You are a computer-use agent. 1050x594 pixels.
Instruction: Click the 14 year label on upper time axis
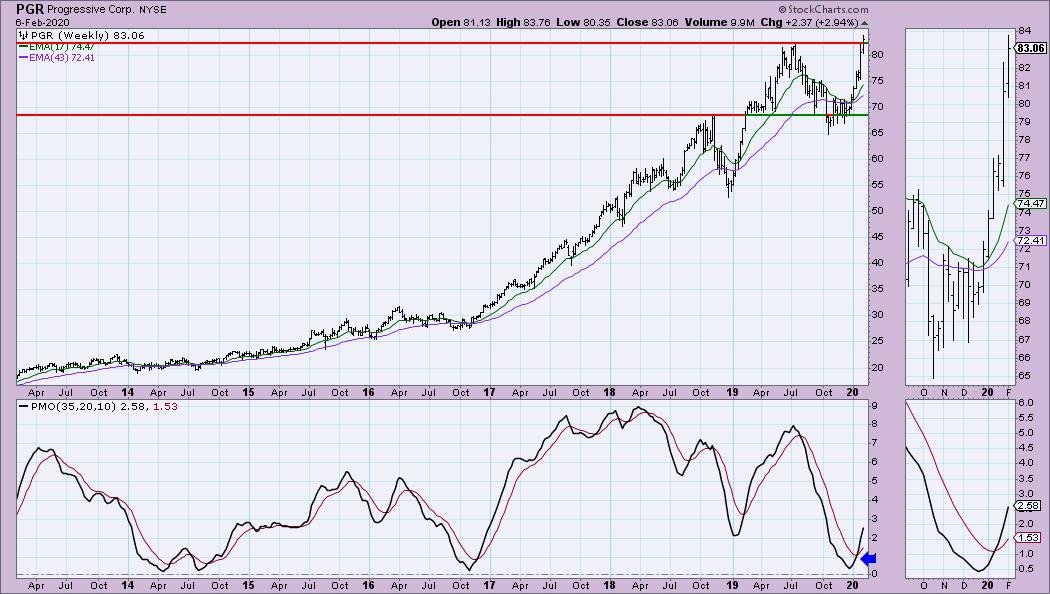pyautogui.click(x=127, y=392)
